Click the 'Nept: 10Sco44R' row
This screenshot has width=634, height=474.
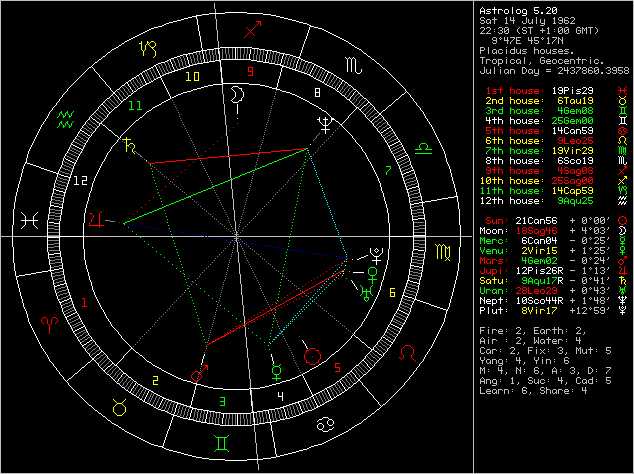point(554,301)
